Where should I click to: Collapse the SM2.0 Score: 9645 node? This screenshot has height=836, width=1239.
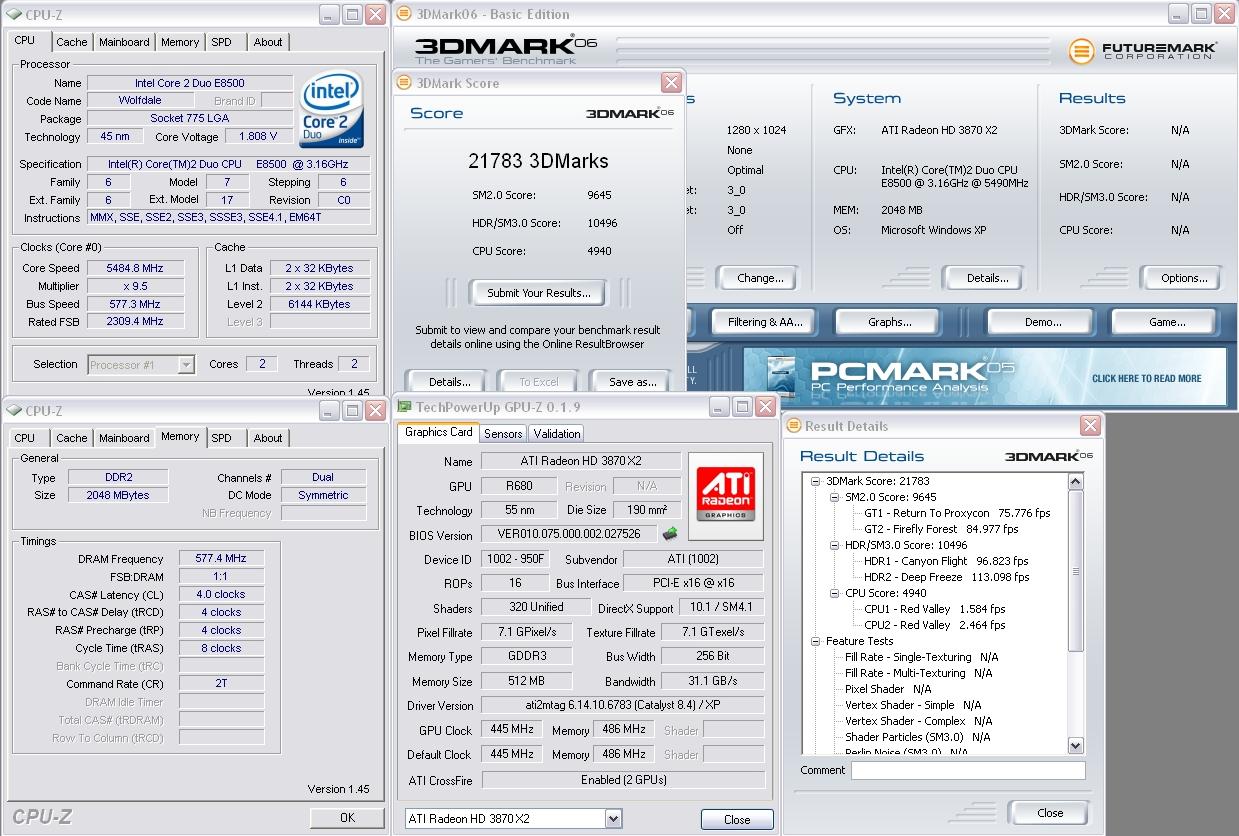tap(835, 497)
